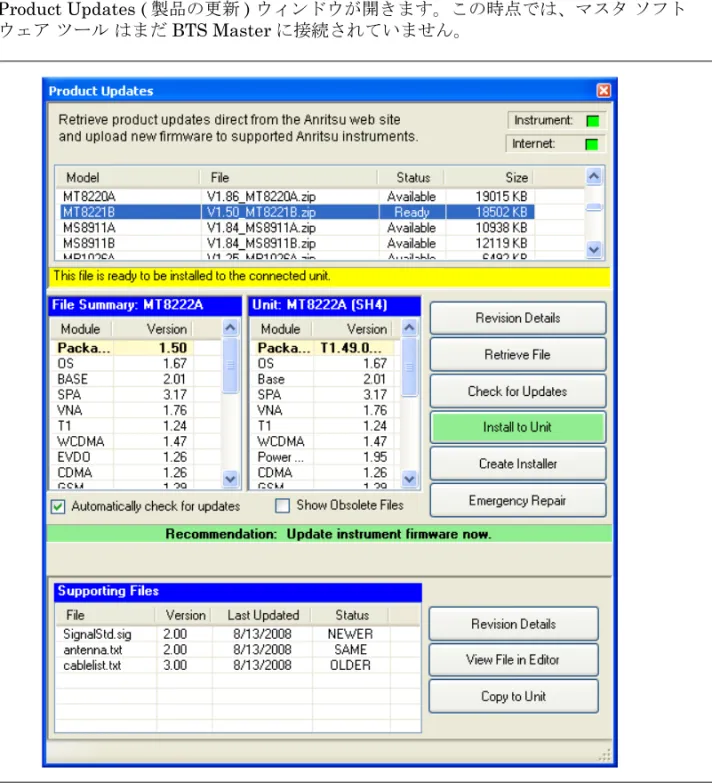Click the Check for Updates button
712x783 pixels.
[x=518, y=391]
